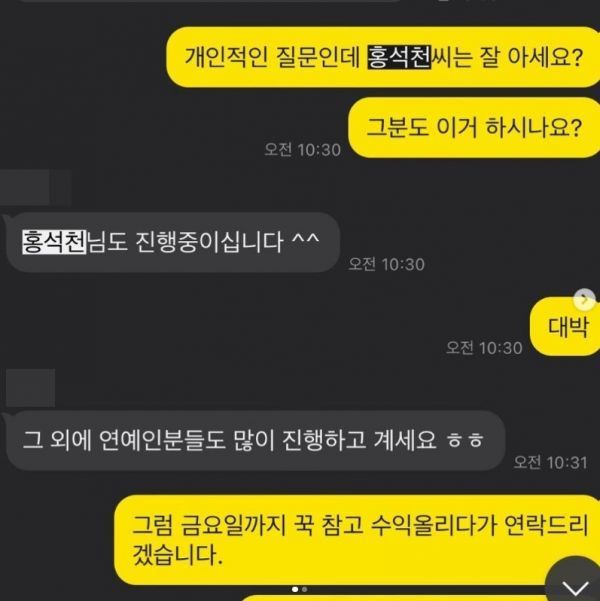Tap the message '개인적인 질문인데' bubble
The height and width of the screenshot is (601, 600).
[383, 57]
